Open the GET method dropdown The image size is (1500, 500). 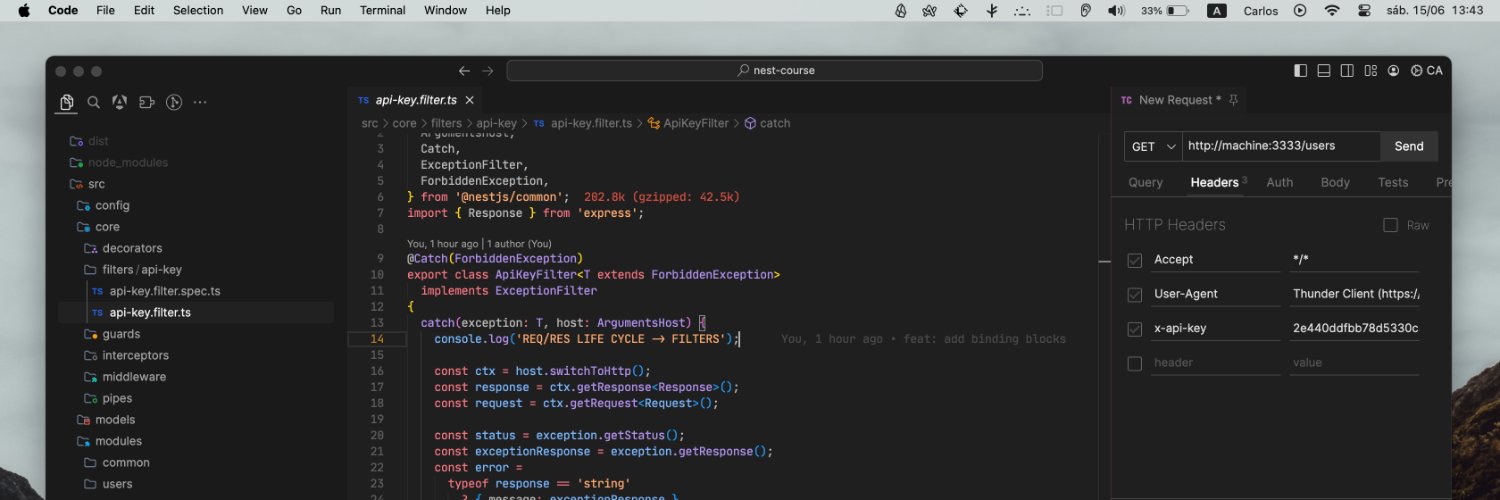(1153, 146)
